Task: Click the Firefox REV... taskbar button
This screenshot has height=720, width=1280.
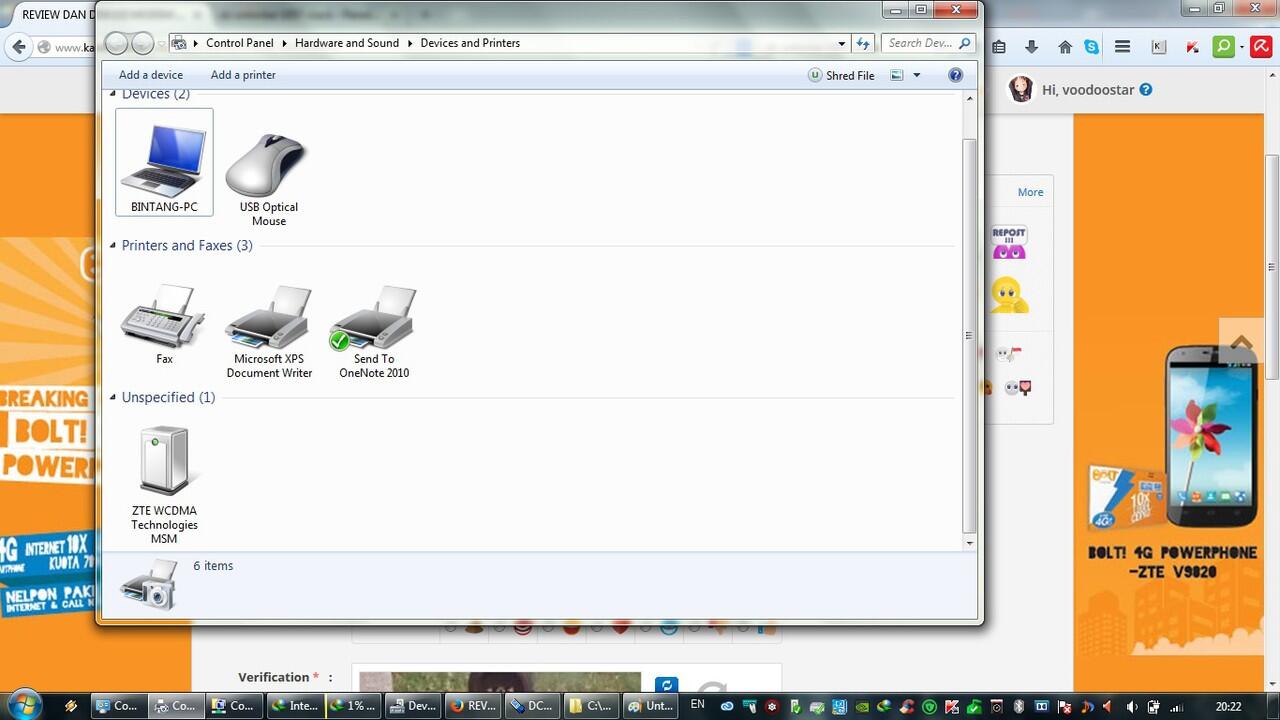Action: point(472,705)
